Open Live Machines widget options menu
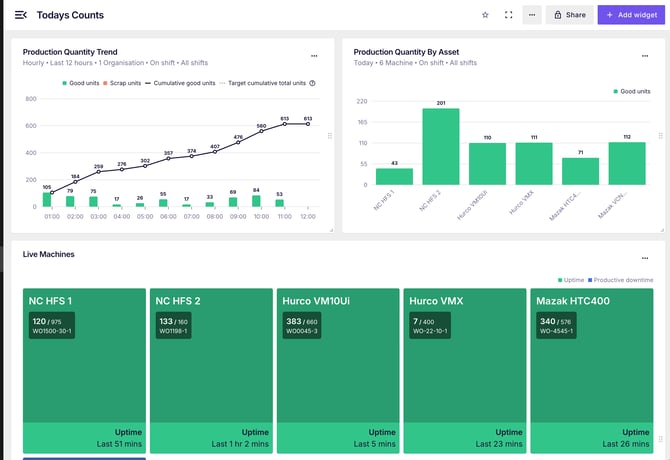The height and width of the screenshot is (460, 670). [x=645, y=258]
